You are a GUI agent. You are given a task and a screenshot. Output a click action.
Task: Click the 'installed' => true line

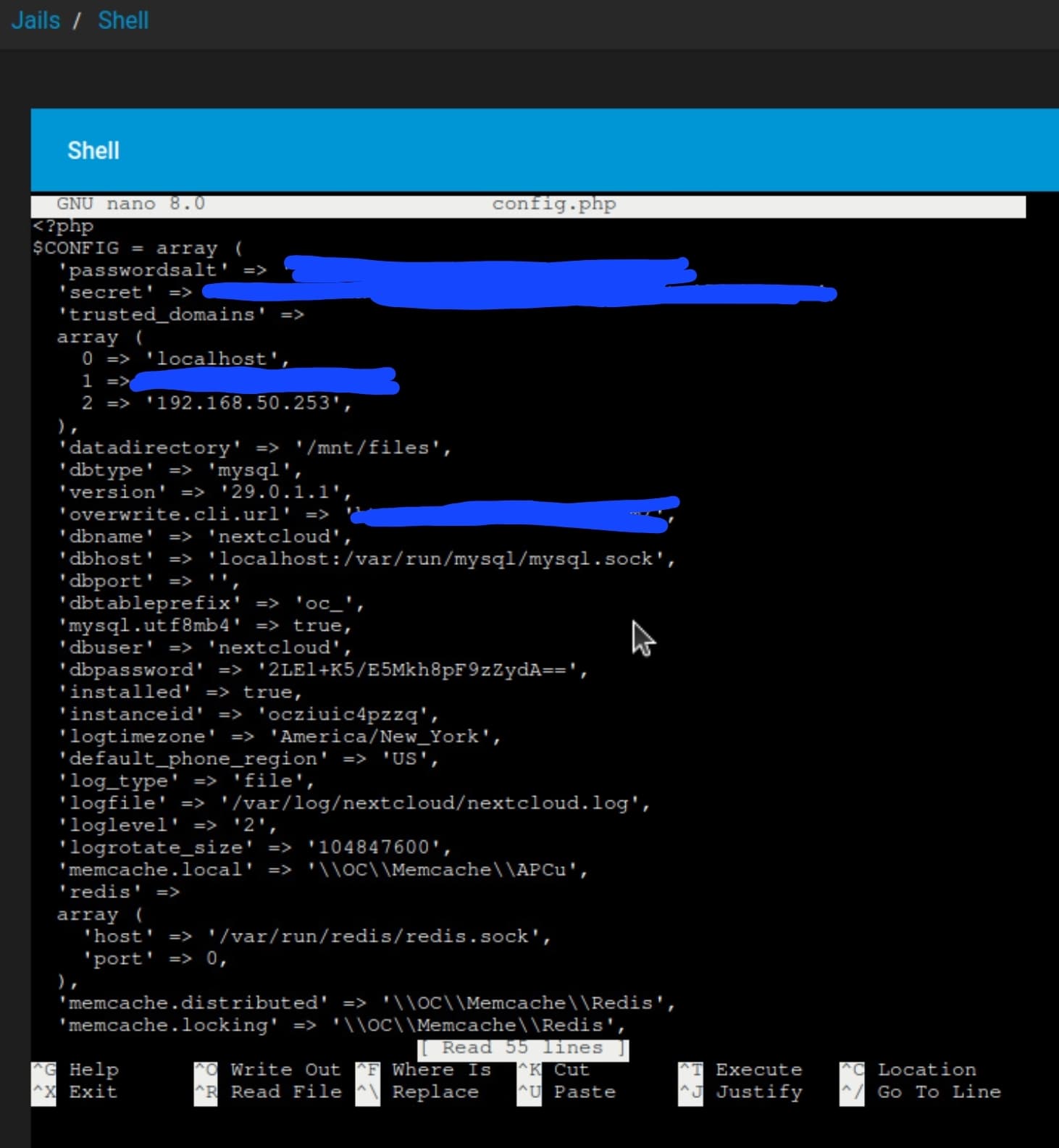180,692
